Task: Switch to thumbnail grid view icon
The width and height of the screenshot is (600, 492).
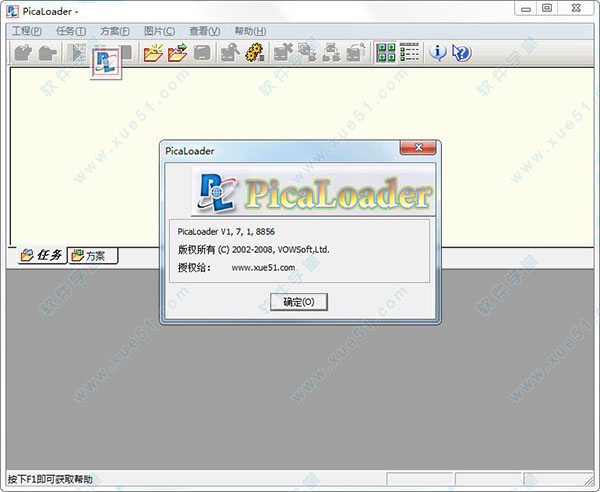Action: [386, 52]
